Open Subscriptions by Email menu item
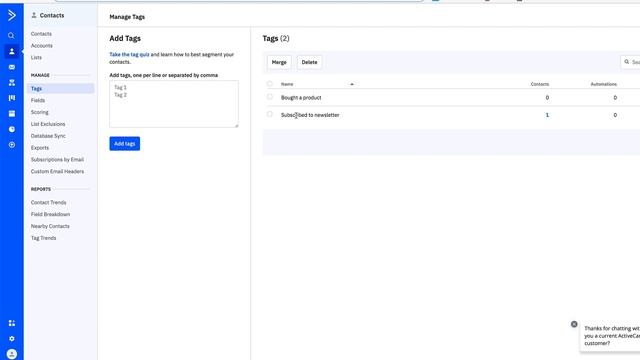Image resolution: width=640 pixels, height=360 pixels. [57, 160]
